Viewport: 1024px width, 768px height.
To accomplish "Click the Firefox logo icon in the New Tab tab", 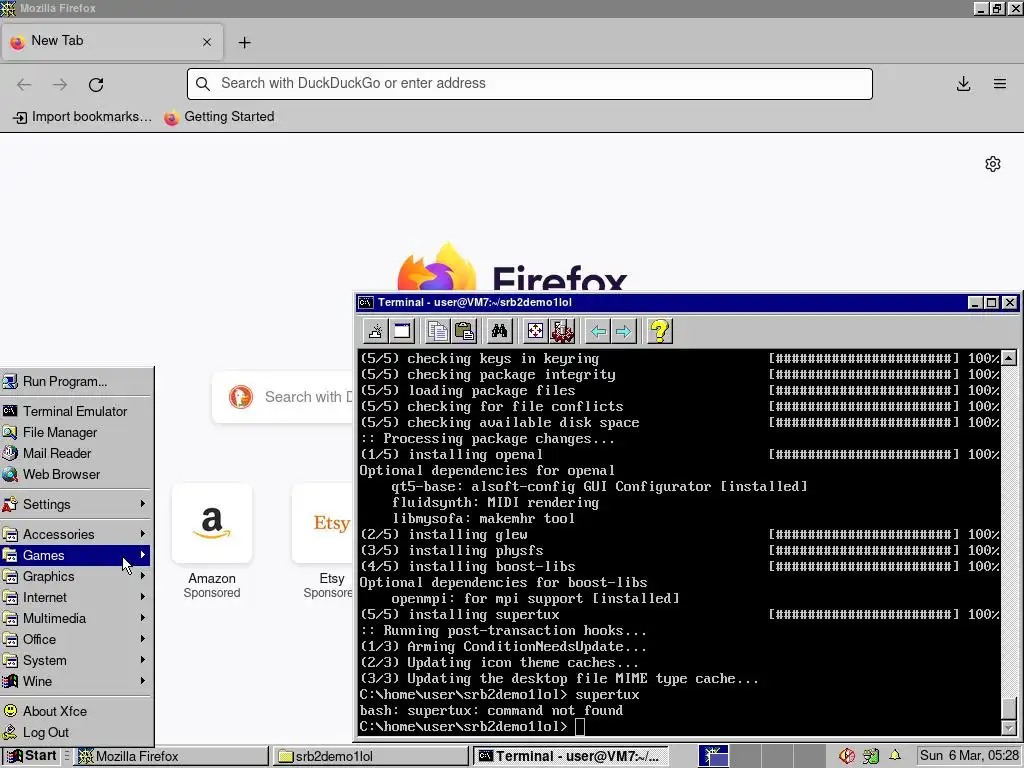I will 18,42.
